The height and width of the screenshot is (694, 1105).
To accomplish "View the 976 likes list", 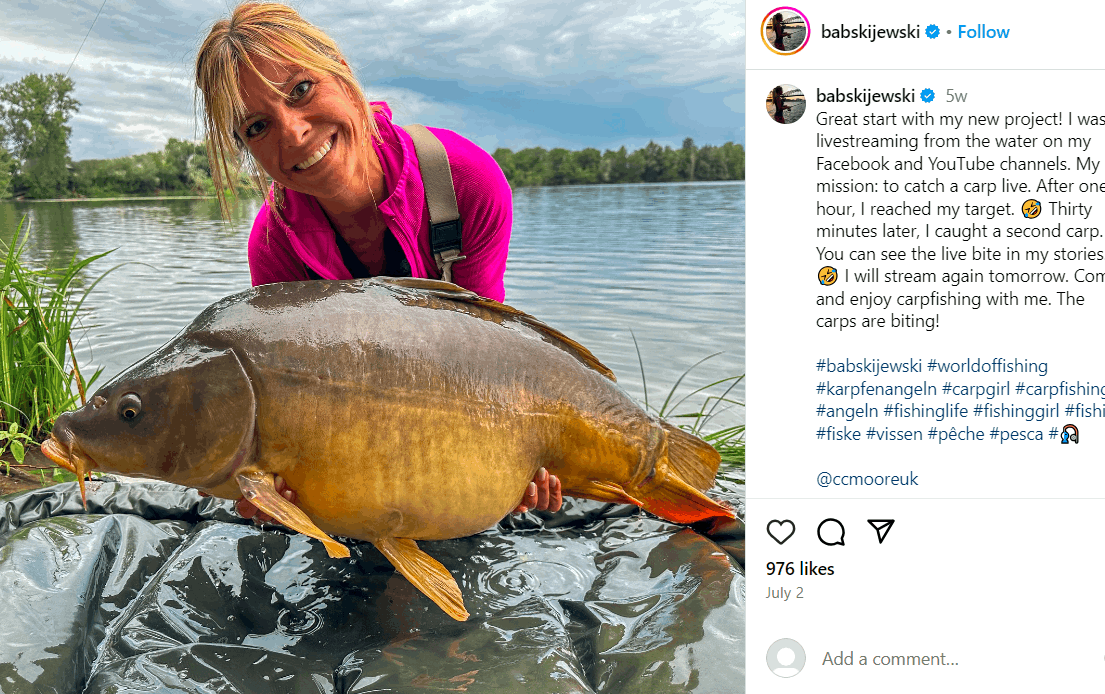I will [800, 569].
